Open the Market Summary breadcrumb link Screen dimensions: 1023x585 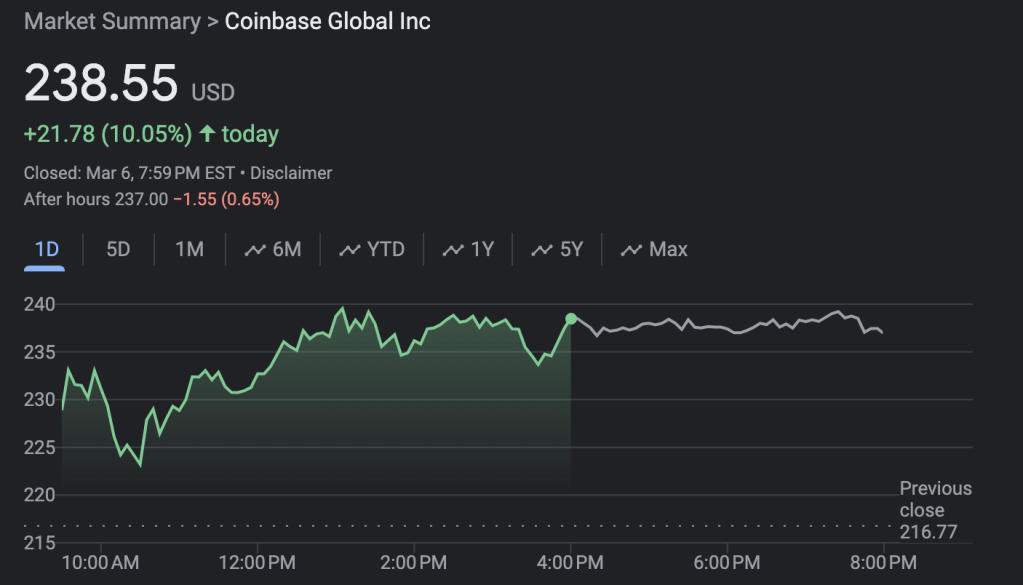(112, 21)
